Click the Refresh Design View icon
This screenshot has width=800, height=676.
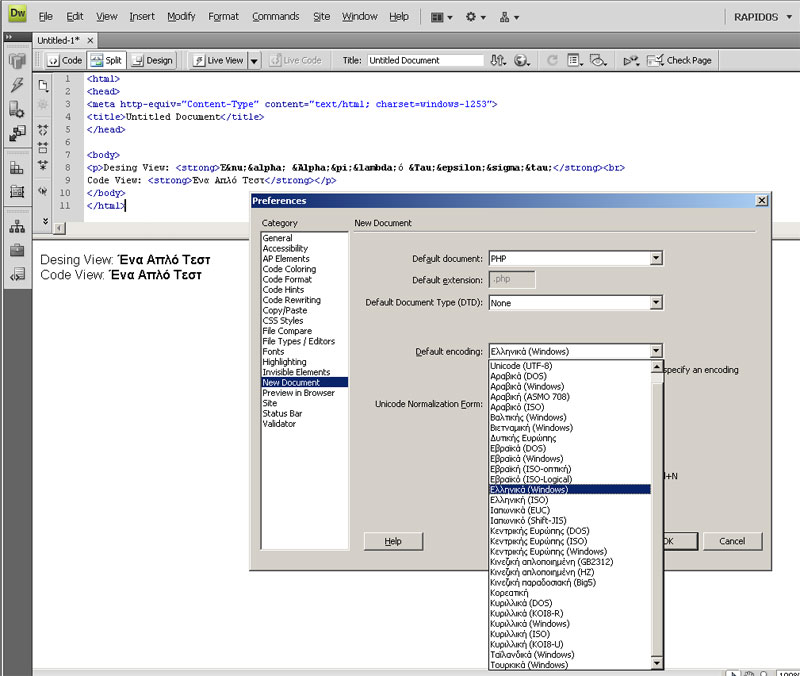552,61
